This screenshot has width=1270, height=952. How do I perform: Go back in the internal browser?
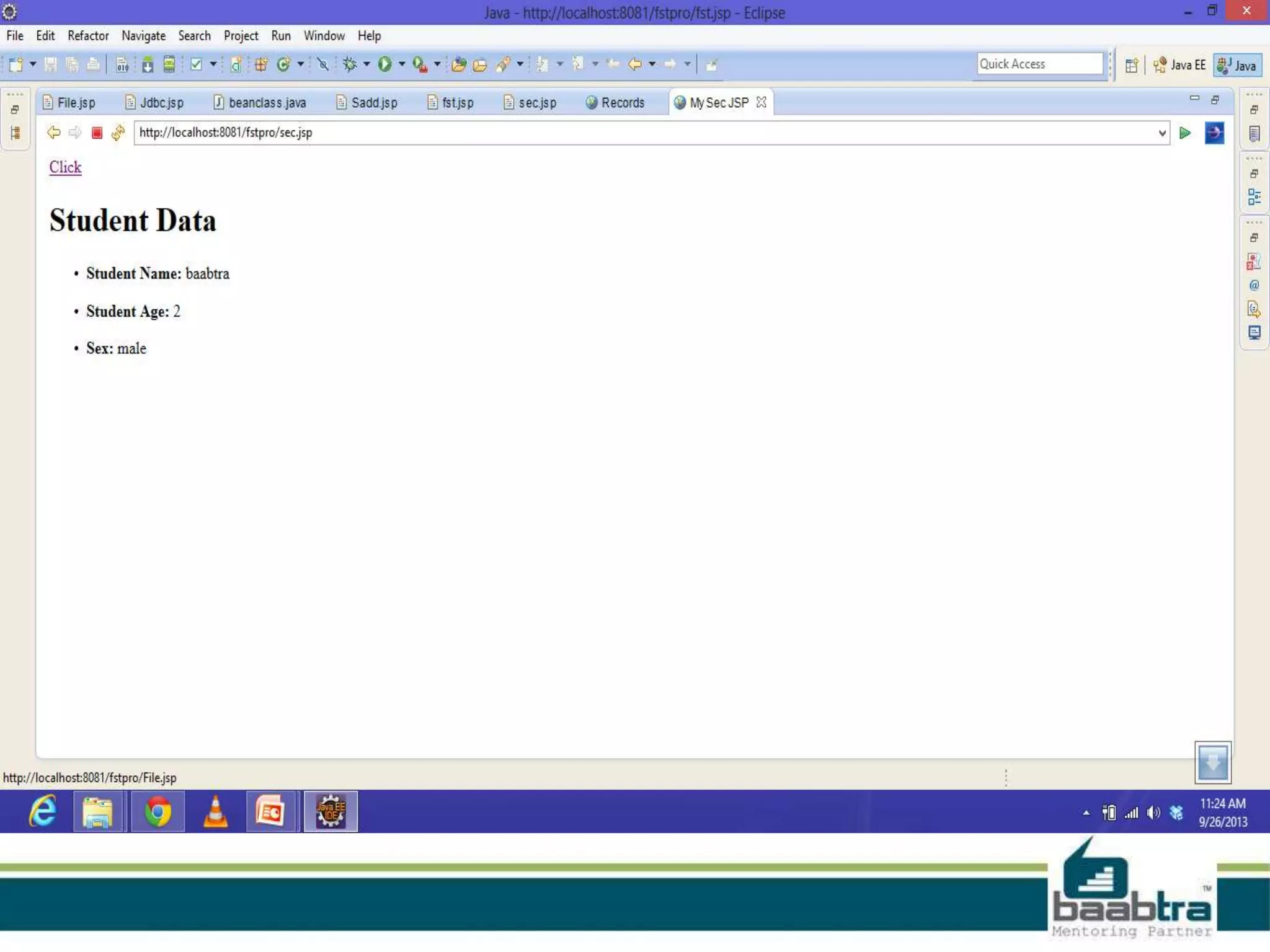[54, 133]
